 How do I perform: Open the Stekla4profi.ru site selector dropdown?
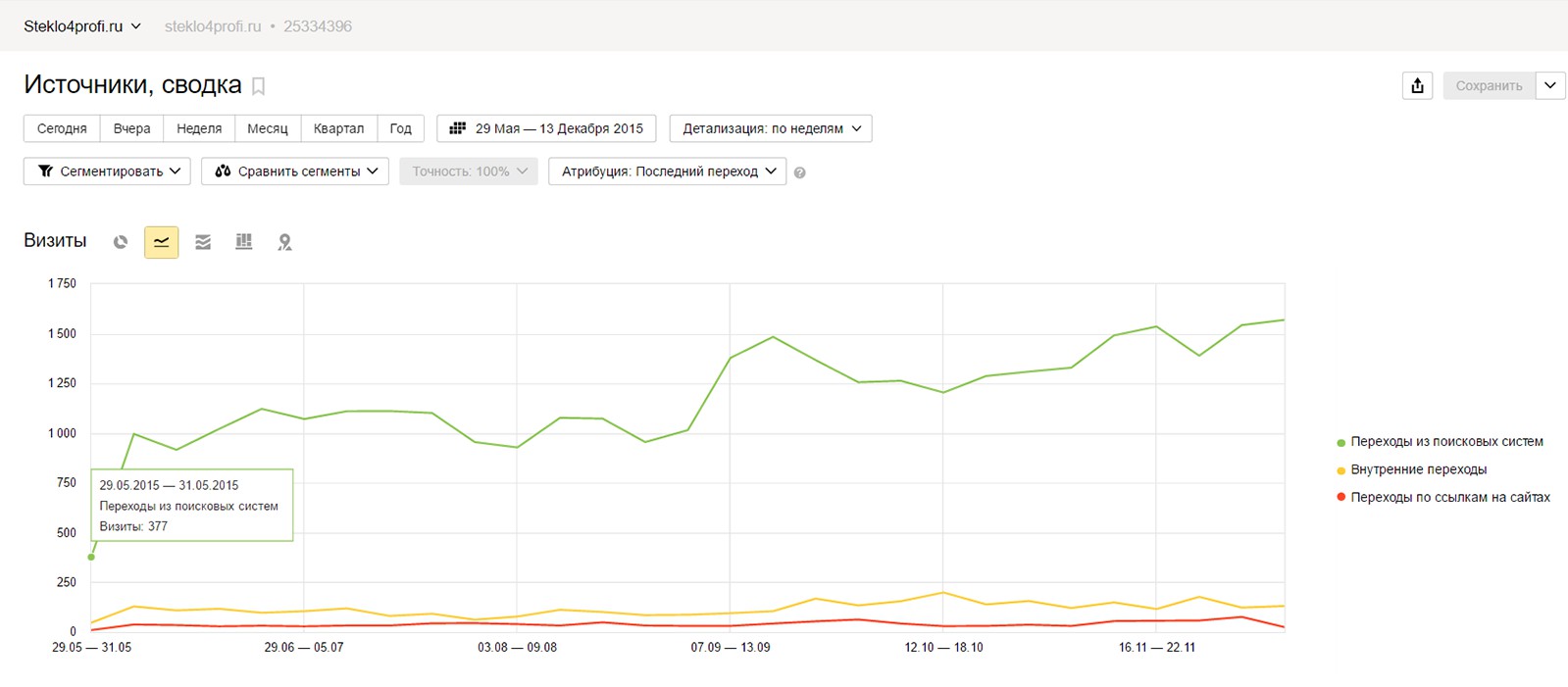tap(82, 26)
